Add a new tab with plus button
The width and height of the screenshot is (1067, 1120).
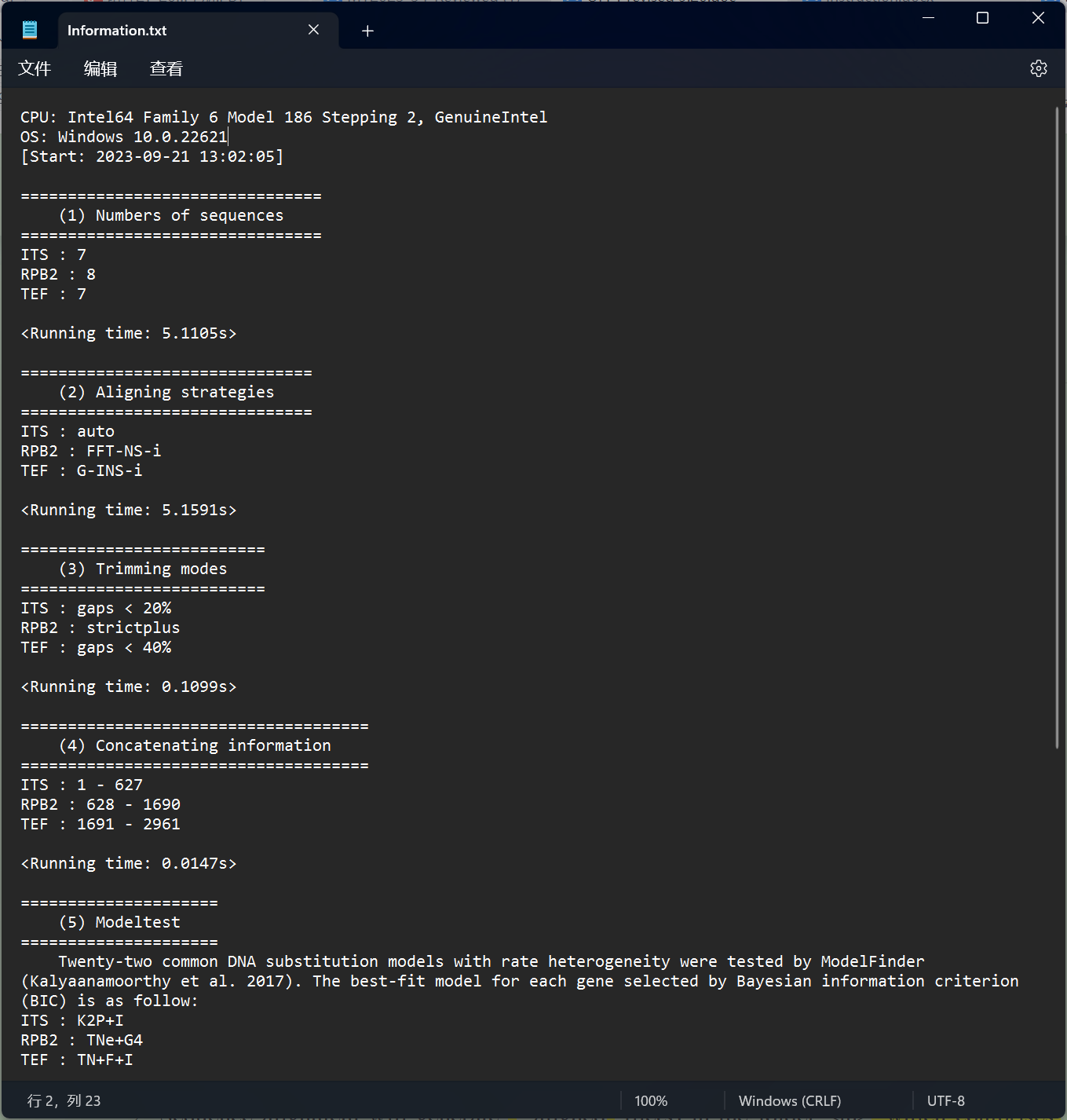[367, 31]
